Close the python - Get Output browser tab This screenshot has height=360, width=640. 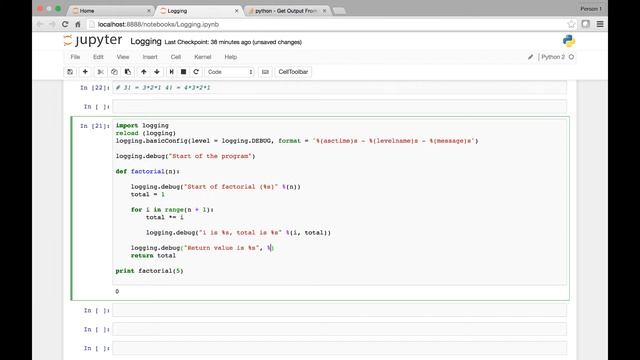click(x=324, y=11)
